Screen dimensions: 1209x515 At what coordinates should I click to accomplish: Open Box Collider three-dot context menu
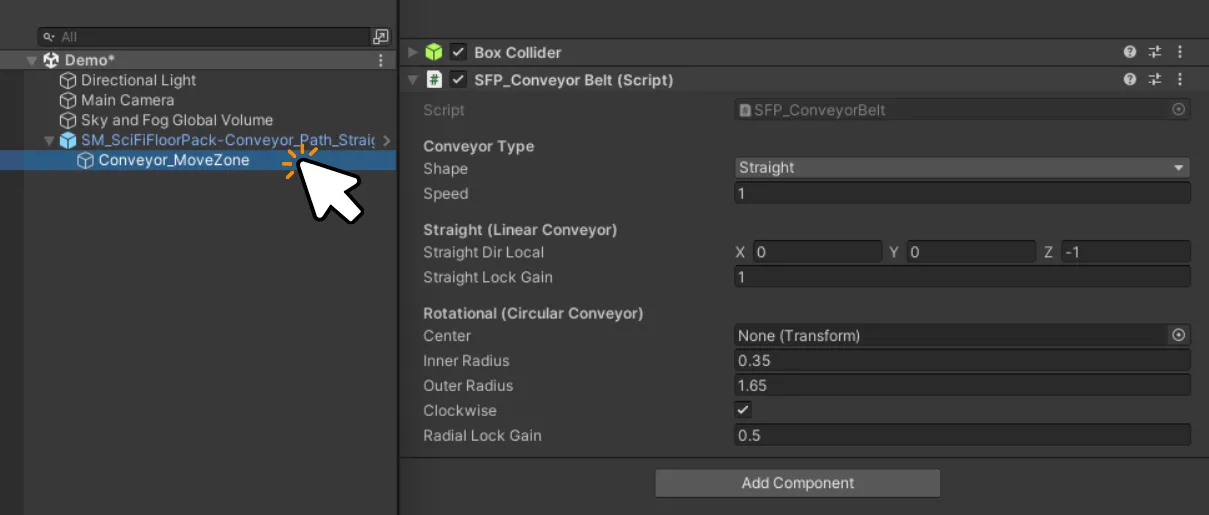(1180, 52)
